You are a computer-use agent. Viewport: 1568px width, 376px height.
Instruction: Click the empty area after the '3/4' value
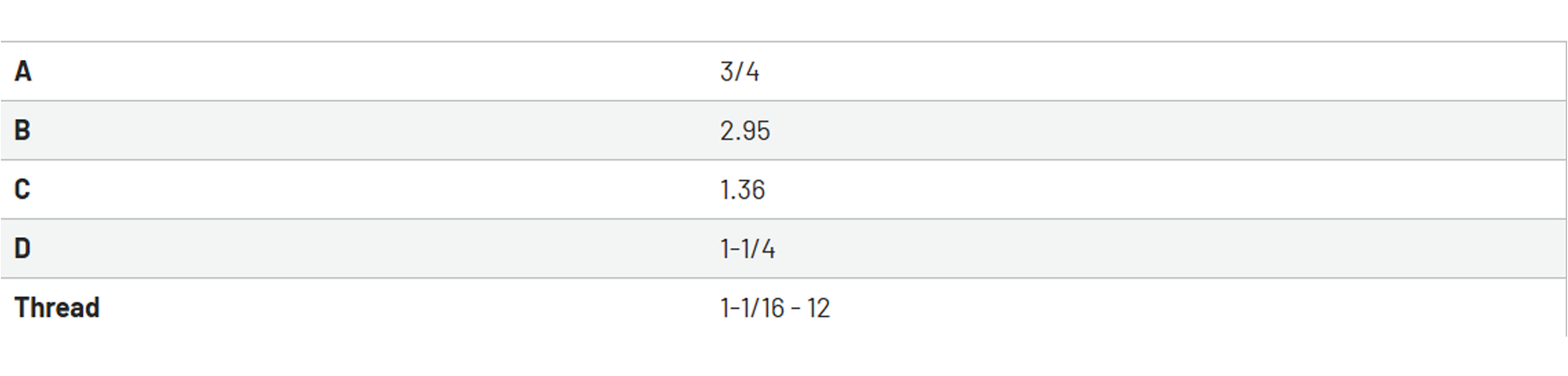coord(1162,71)
